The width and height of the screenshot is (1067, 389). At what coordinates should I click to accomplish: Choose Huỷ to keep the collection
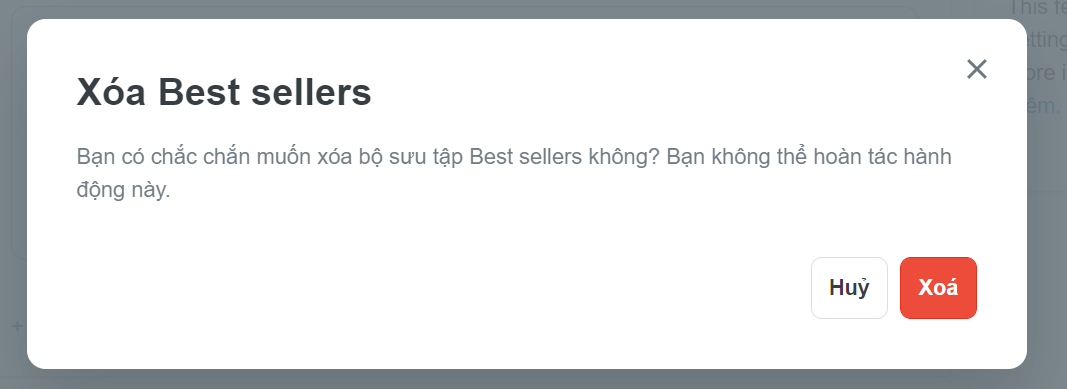[849, 288]
